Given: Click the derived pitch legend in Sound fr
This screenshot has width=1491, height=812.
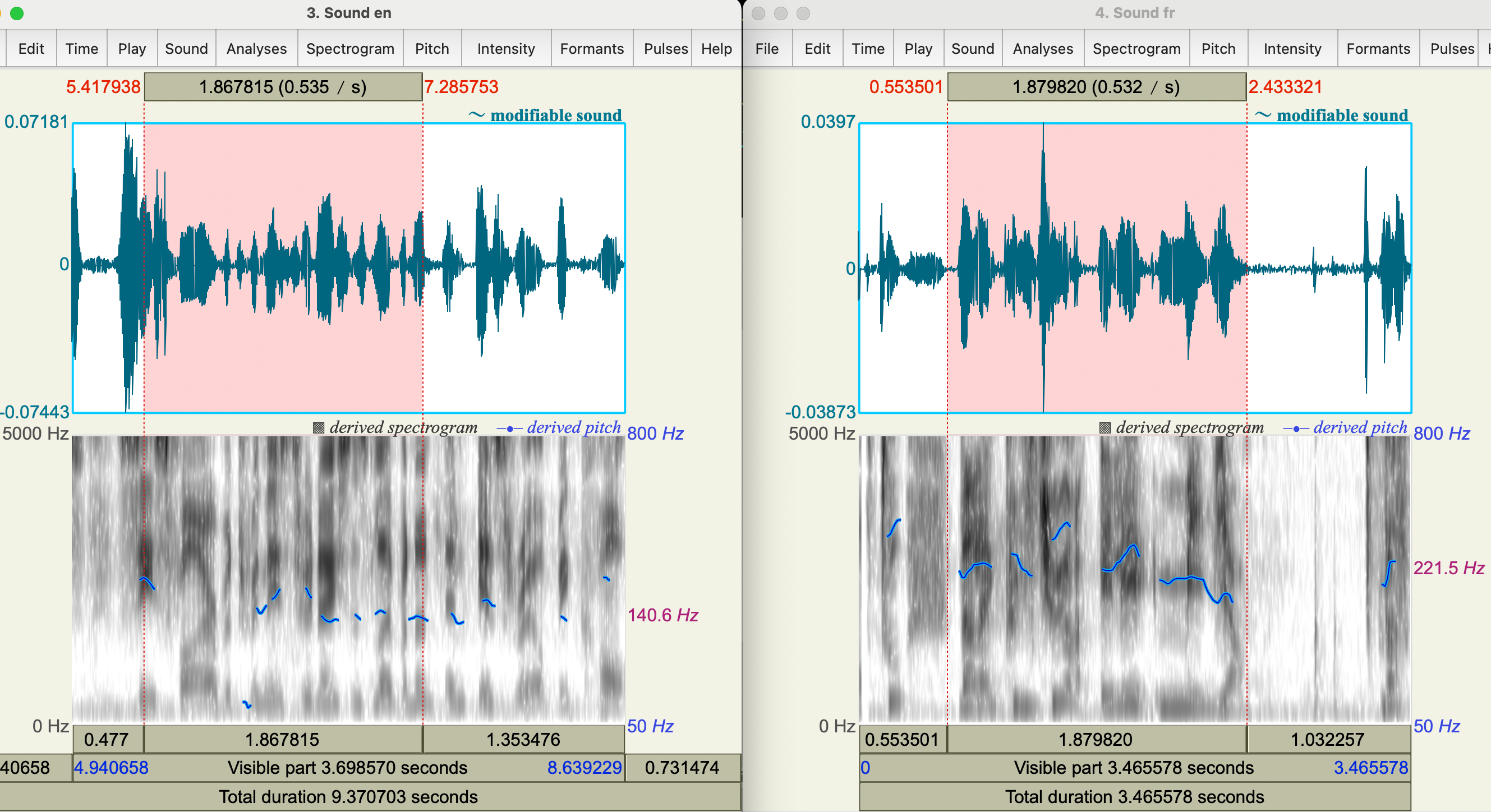Looking at the screenshot, I should [x=1346, y=428].
